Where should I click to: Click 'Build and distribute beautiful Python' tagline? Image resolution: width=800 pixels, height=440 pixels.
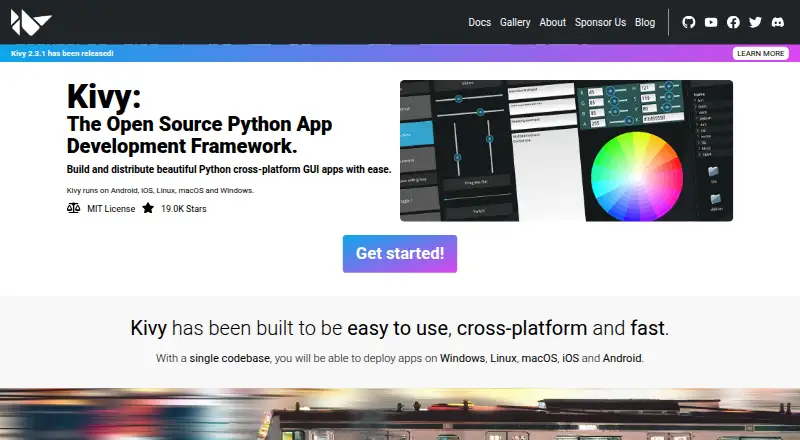[x=229, y=169]
